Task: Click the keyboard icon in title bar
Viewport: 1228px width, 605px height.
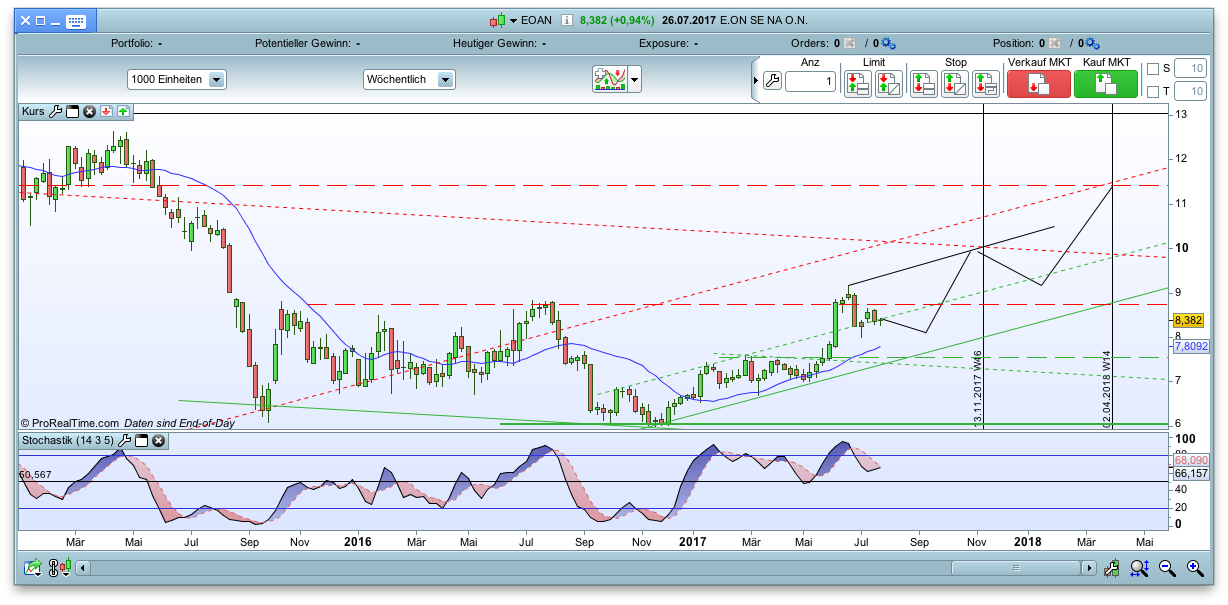Action: [x=76, y=21]
